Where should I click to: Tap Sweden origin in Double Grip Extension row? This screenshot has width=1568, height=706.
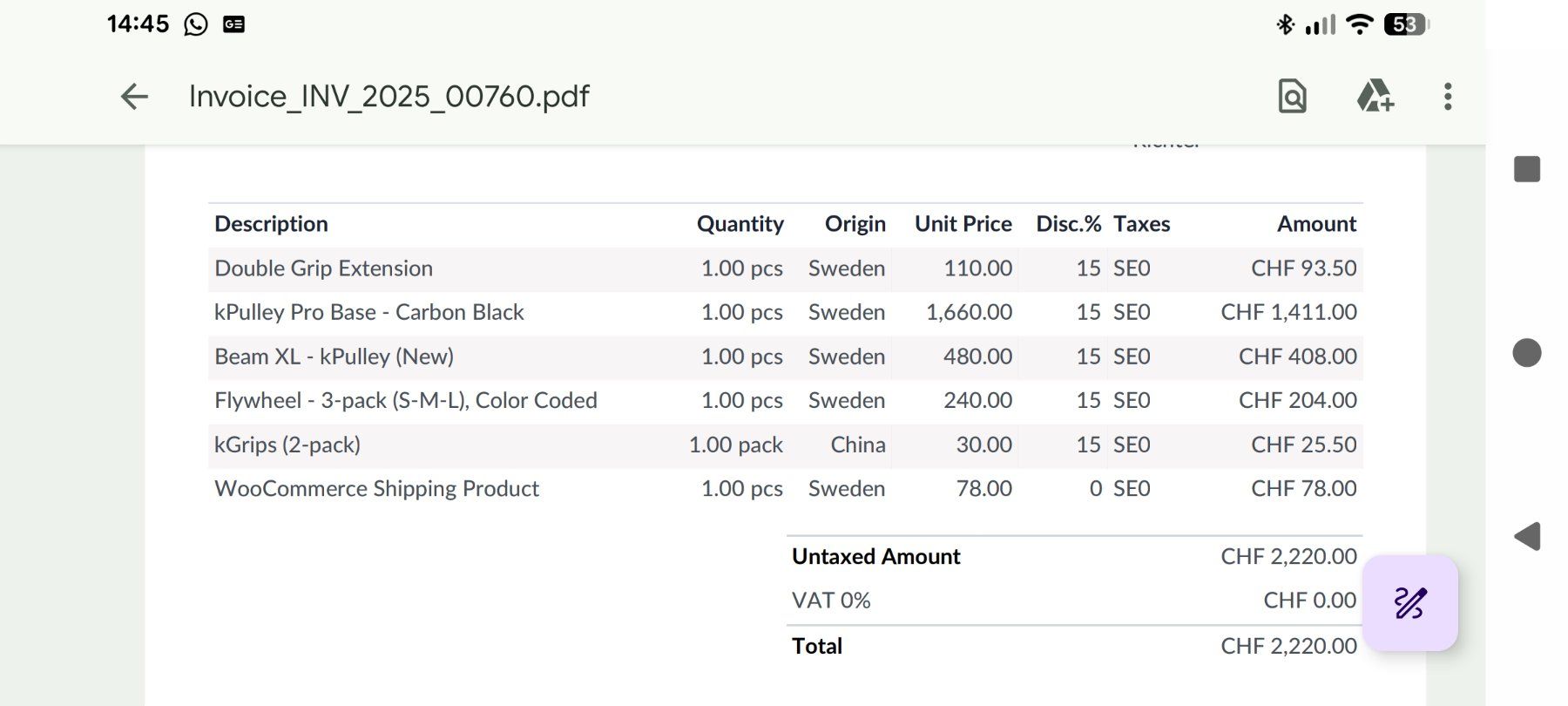(x=847, y=268)
